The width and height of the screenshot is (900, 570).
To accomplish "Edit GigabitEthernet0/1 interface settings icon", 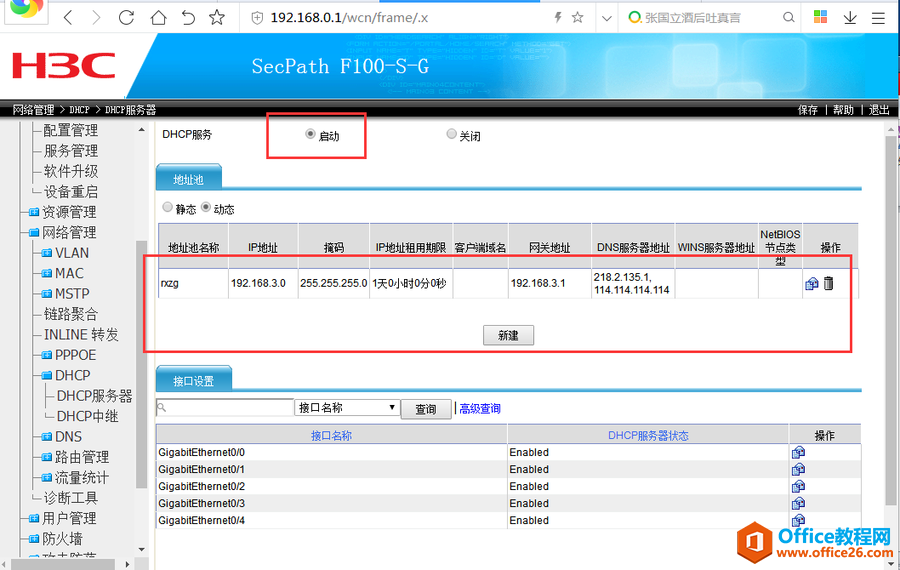I will (x=798, y=470).
